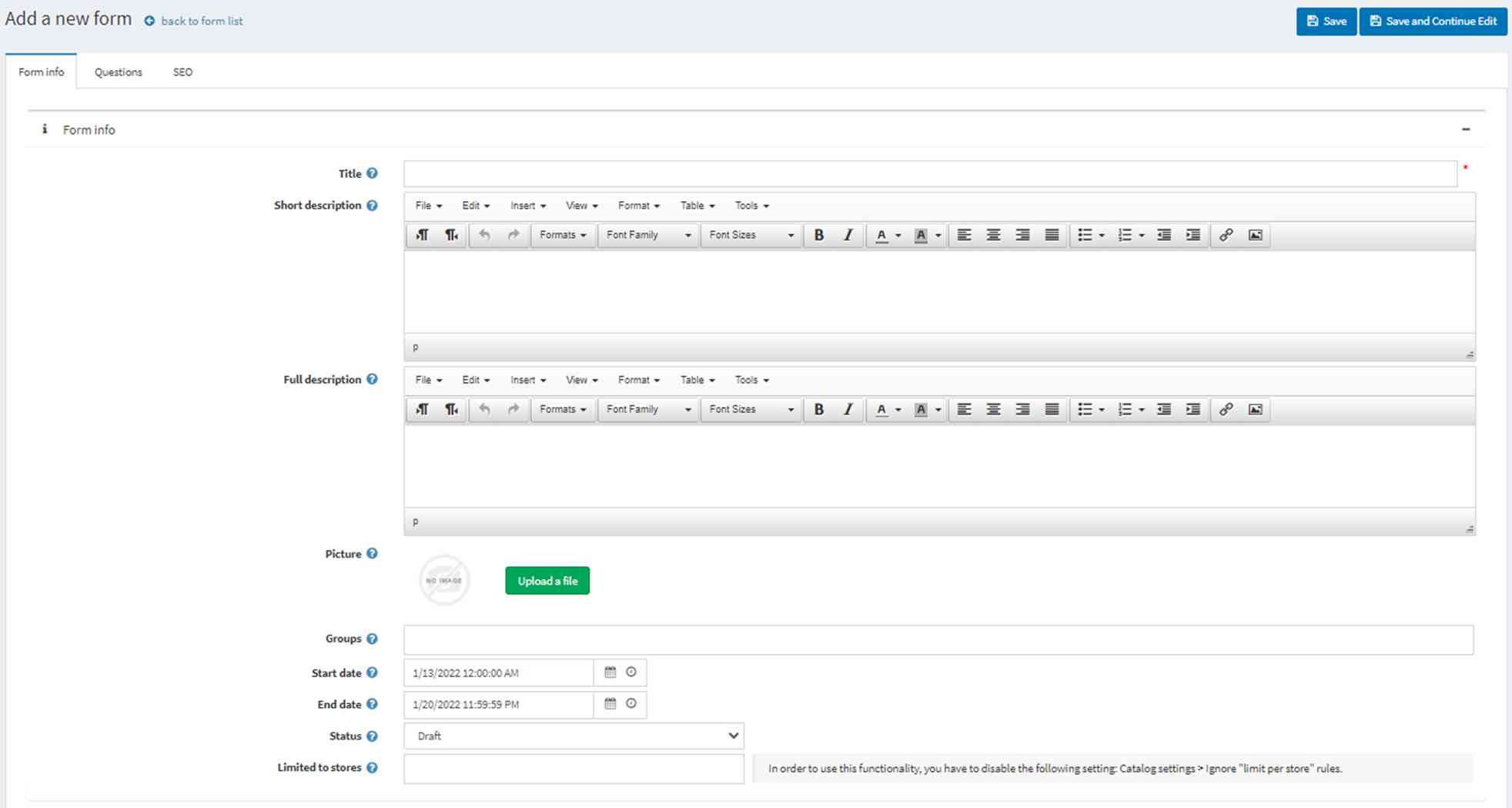Click insert image icon in Full description toolbar
1512x808 pixels.
1255,409
